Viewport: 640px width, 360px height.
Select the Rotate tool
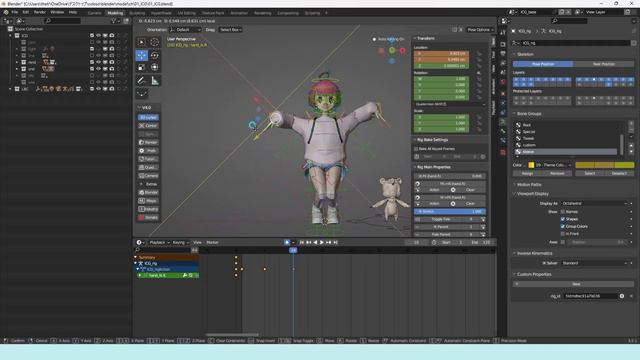coord(155,55)
